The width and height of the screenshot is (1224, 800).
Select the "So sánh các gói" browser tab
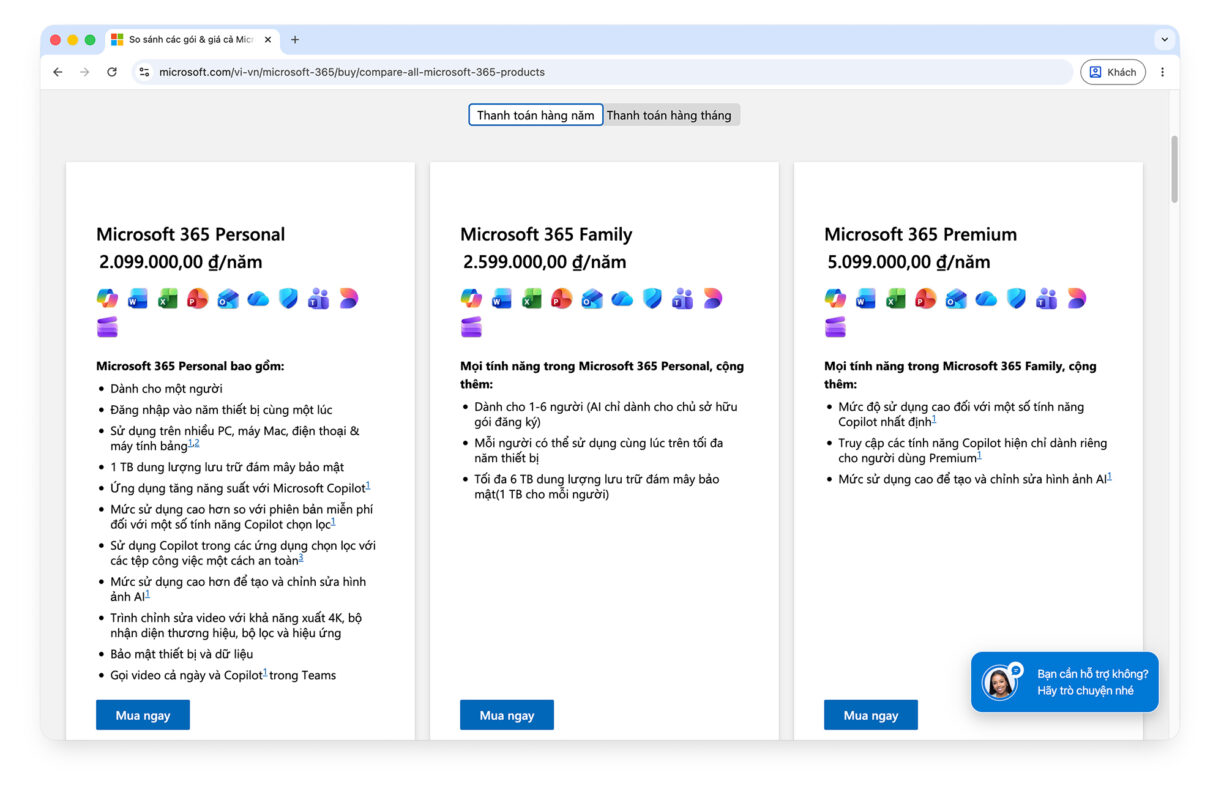pyautogui.click(x=190, y=40)
